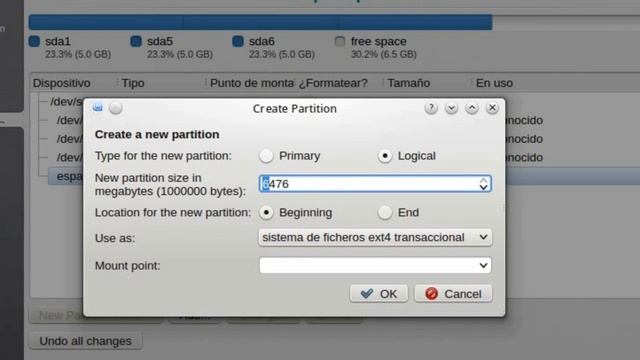Click the free space legend square
This screenshot has width=640, height=360.
pos(340,41)
